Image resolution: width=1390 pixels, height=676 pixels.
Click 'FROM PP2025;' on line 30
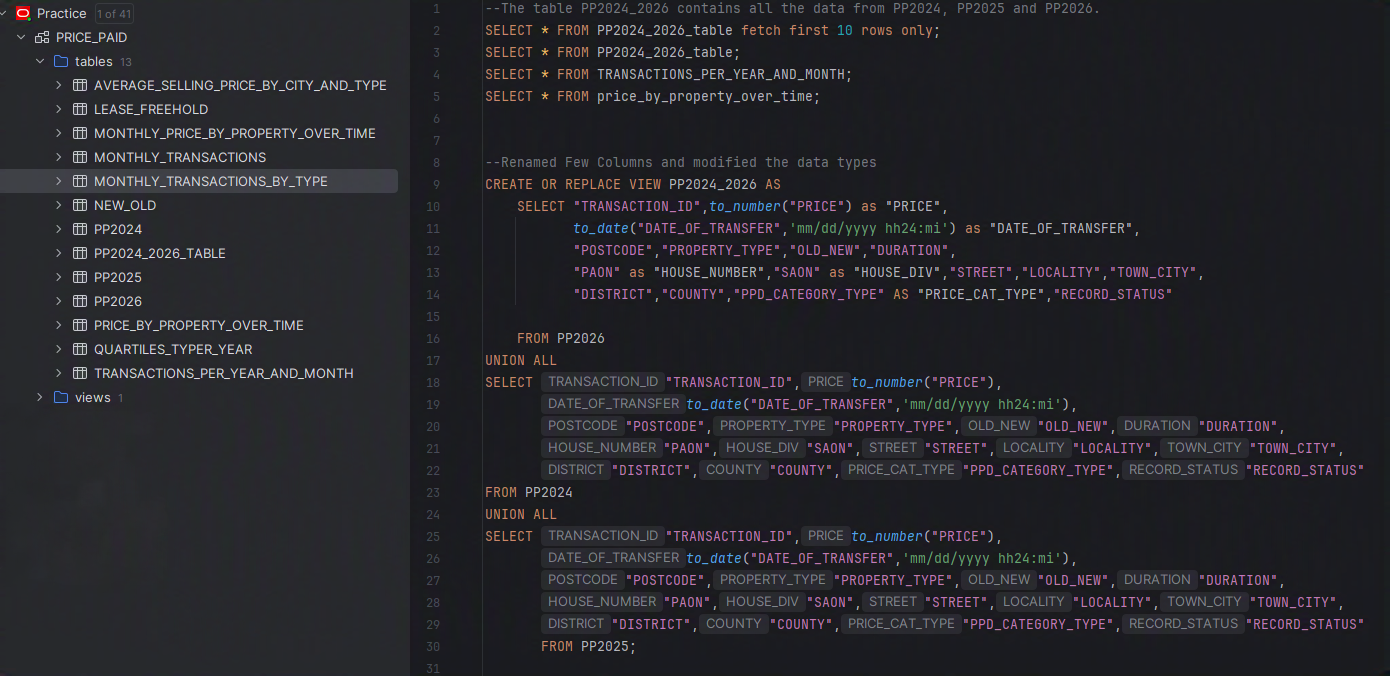589,646
